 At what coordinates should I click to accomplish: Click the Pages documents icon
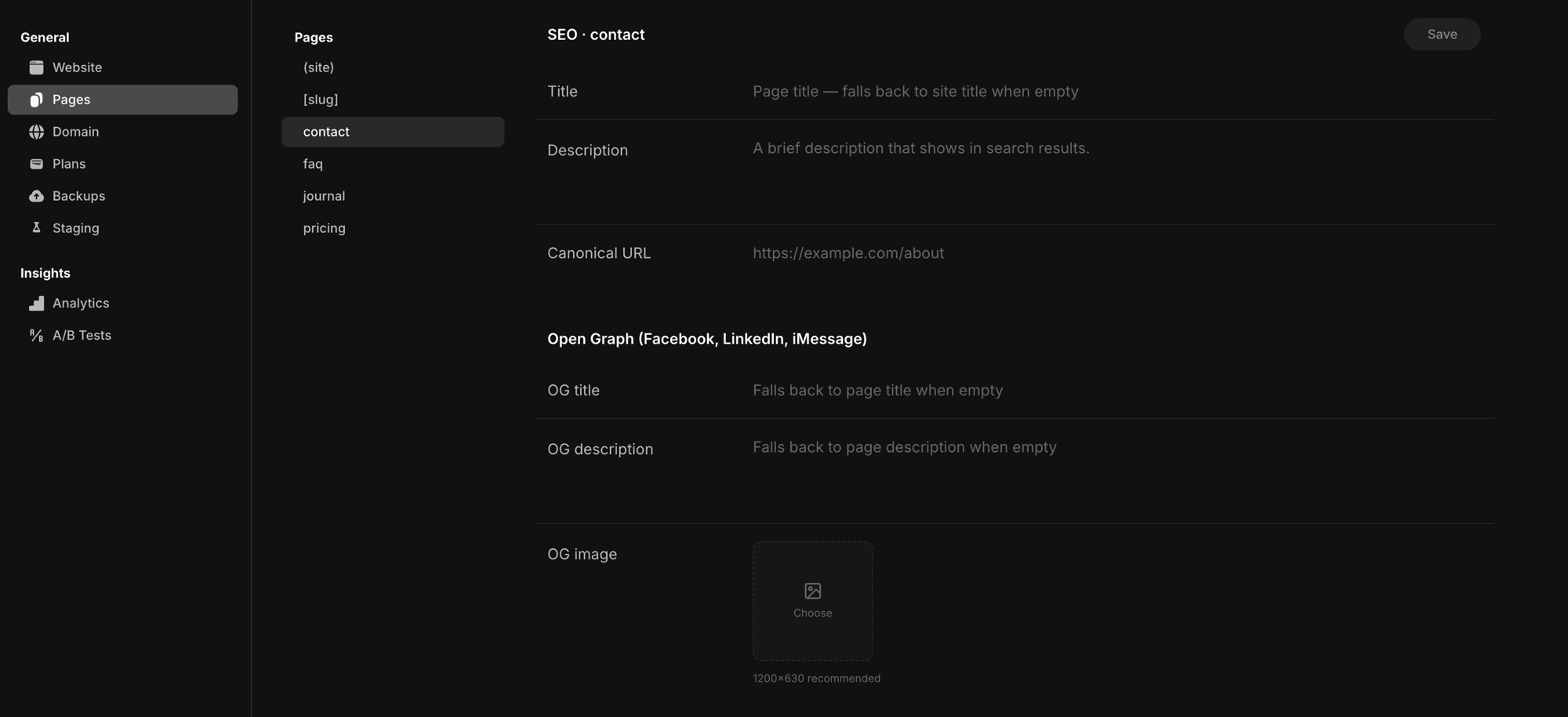36,100
